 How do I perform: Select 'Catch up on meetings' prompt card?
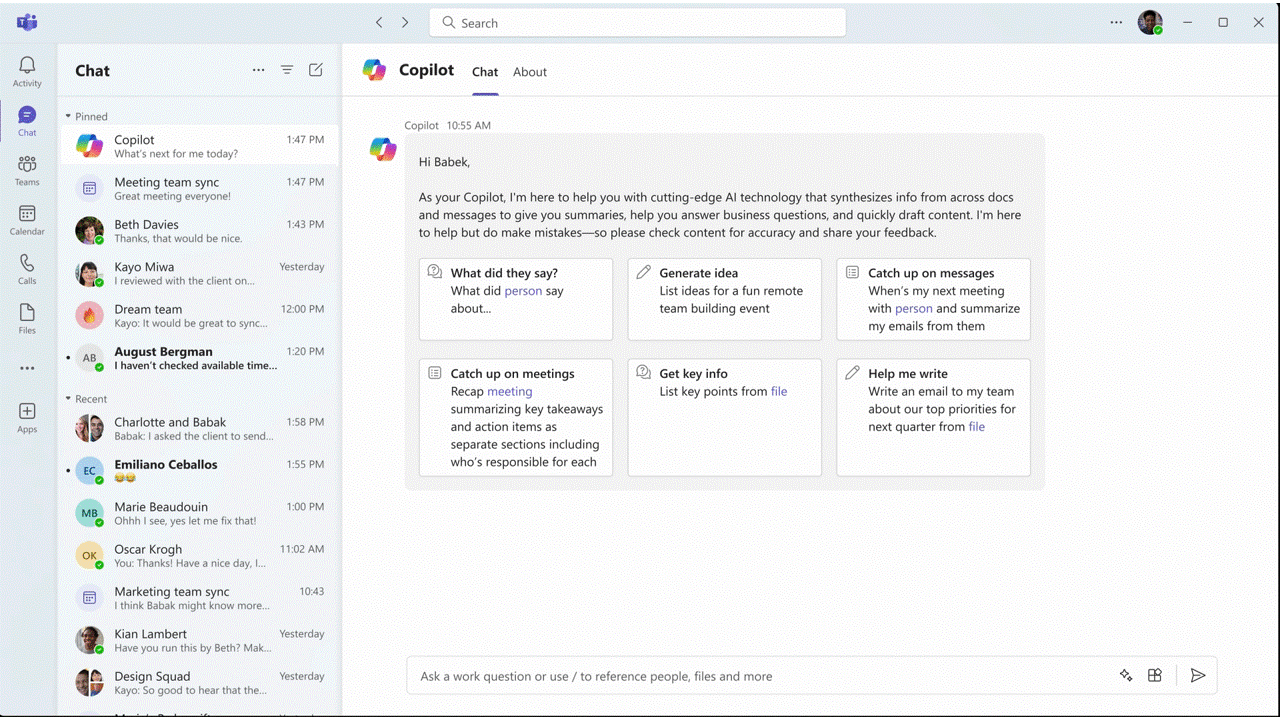click(515, 417)
